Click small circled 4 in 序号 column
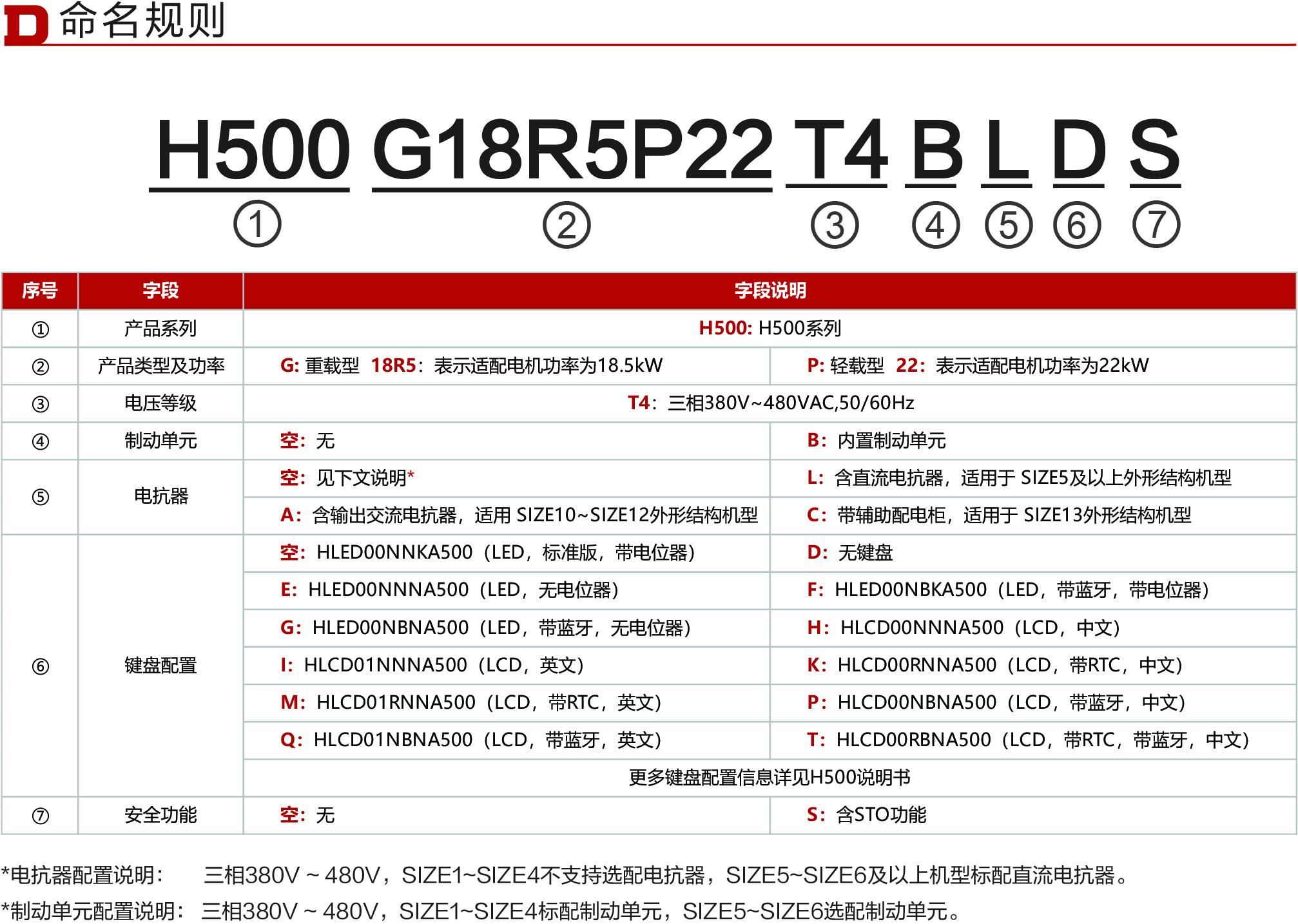This screenshot has height=924, width=1298. [40, 441]
